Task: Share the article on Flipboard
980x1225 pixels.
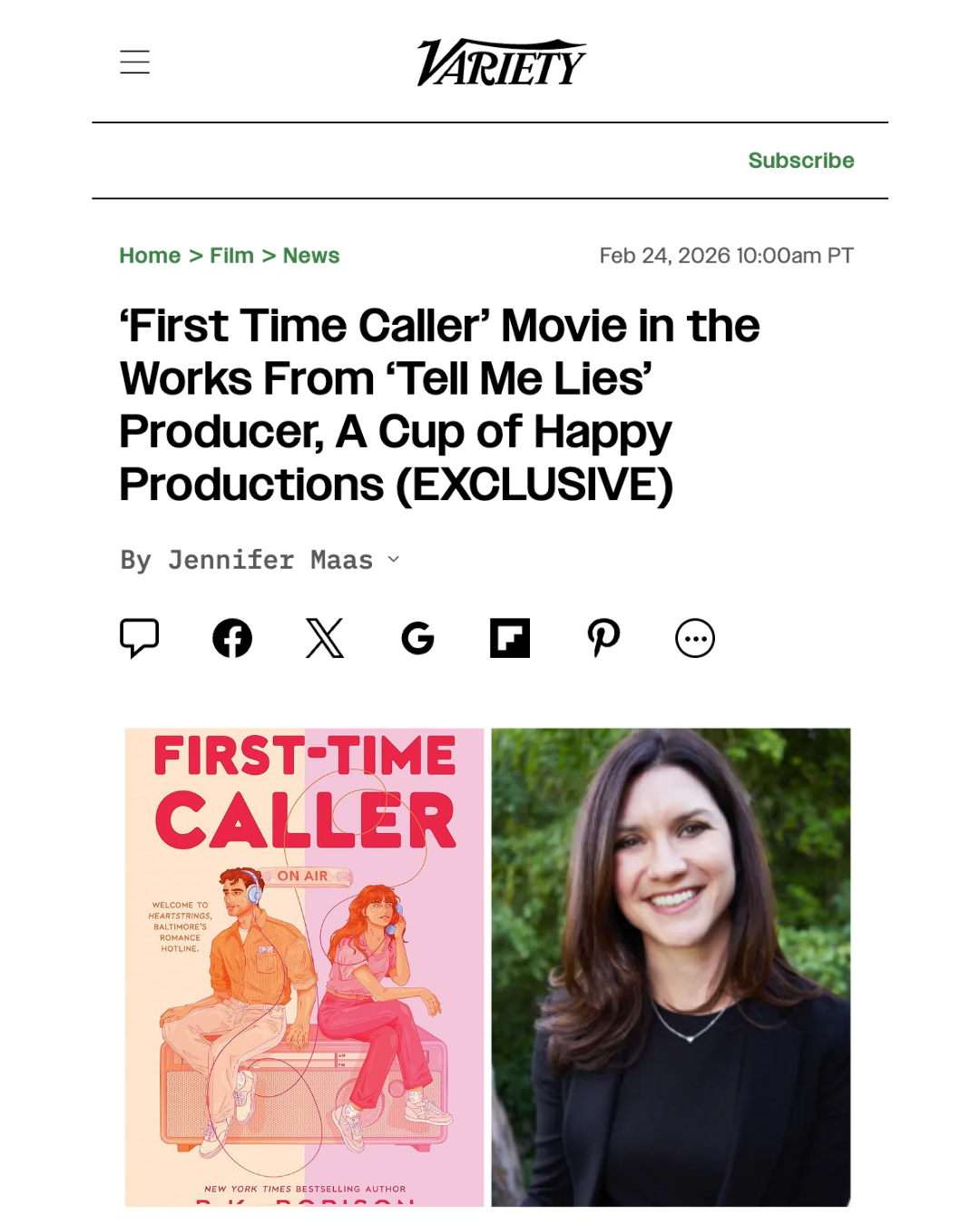Action: point(510,638)
